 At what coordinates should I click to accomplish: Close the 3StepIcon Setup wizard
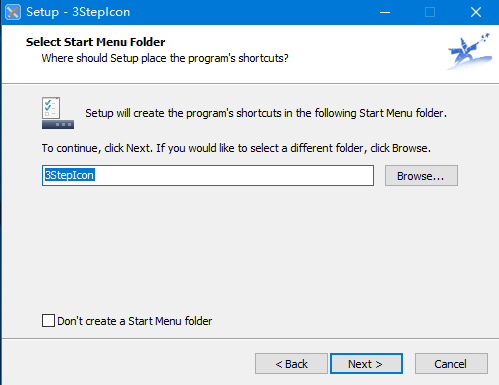pyautogui.click(x=476, y=12)
